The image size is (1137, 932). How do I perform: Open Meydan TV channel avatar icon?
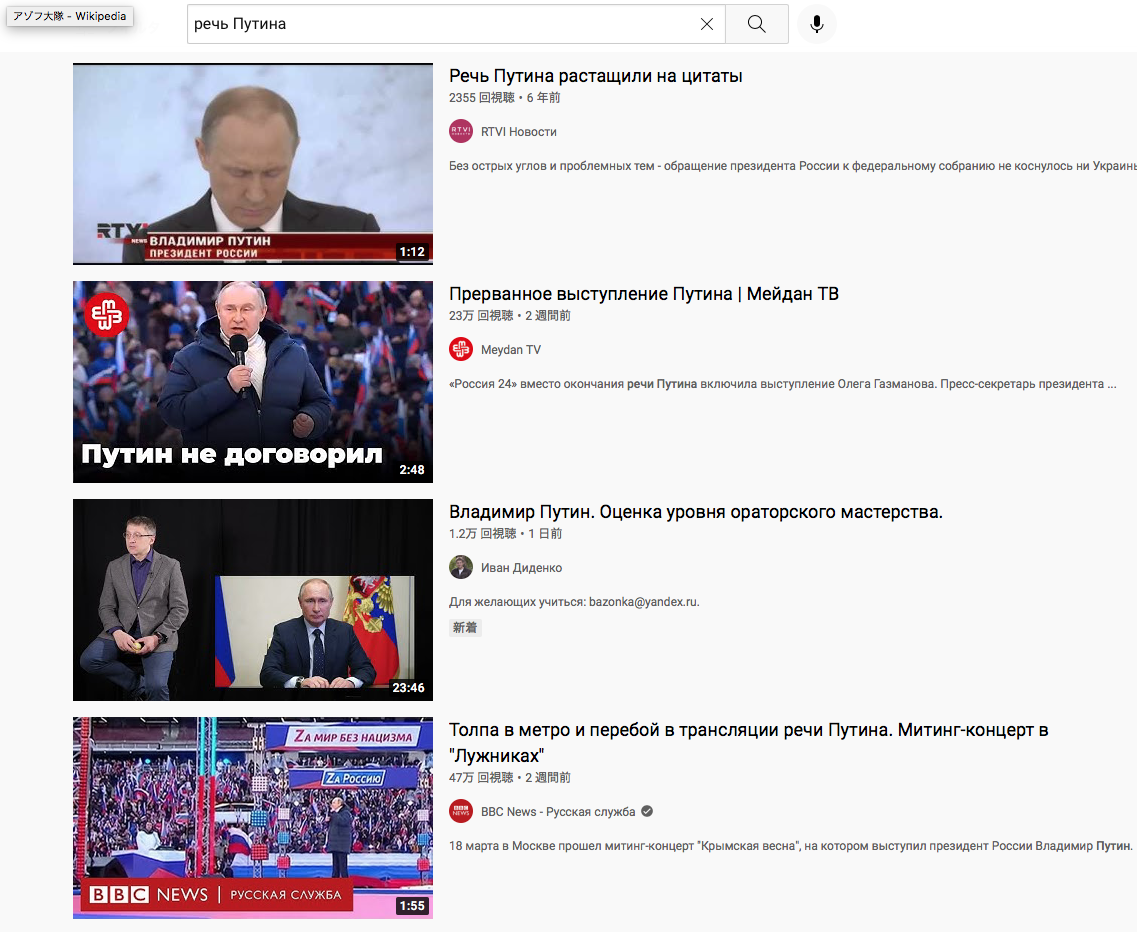tap(460, 350)
